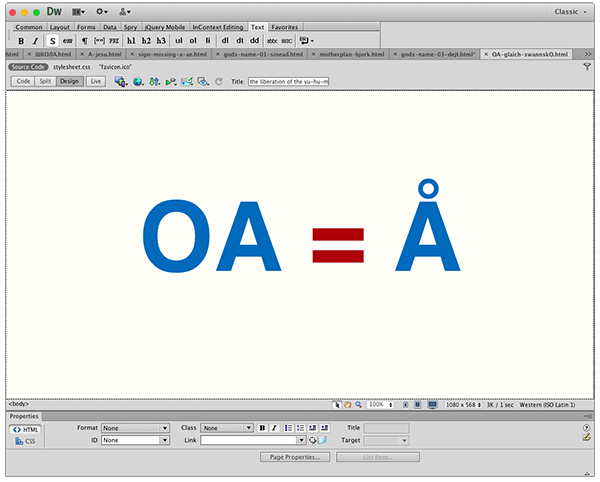Screen dimensions: 600x482
Task: Click W3C Validation icon
Action: click(171, 81)
